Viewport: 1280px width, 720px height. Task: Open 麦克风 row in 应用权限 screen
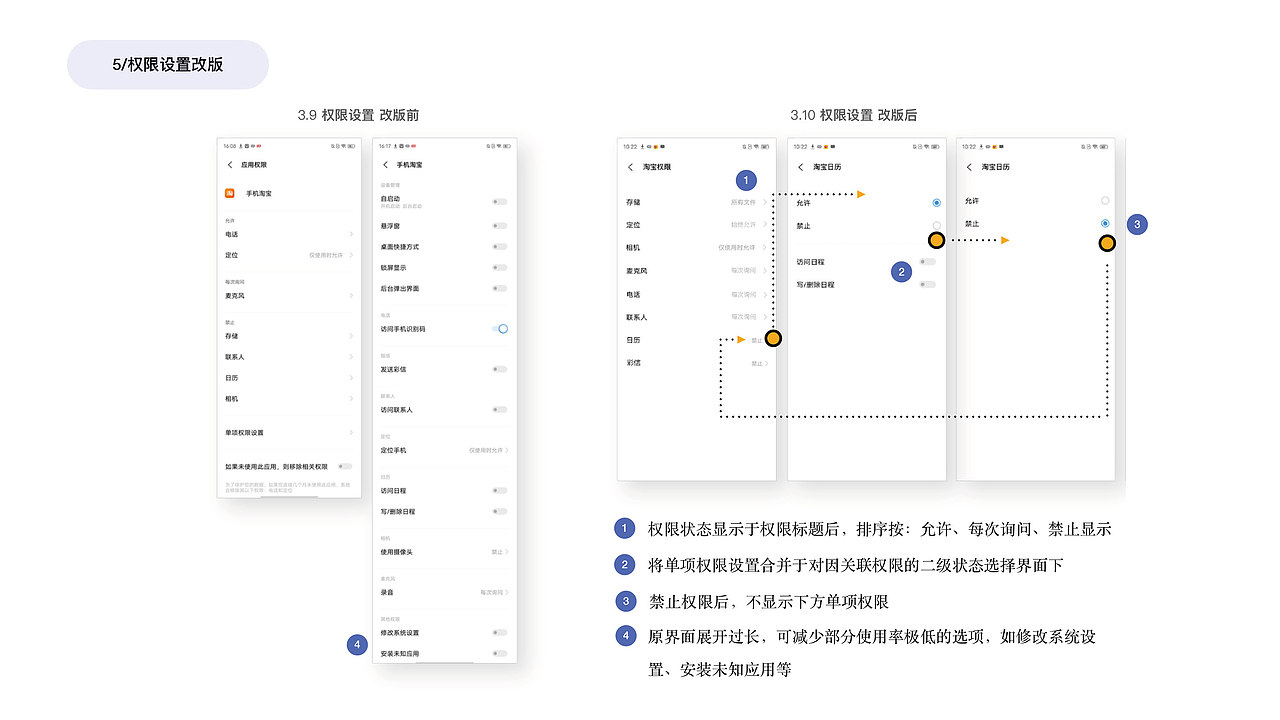[x=289, y=296]
